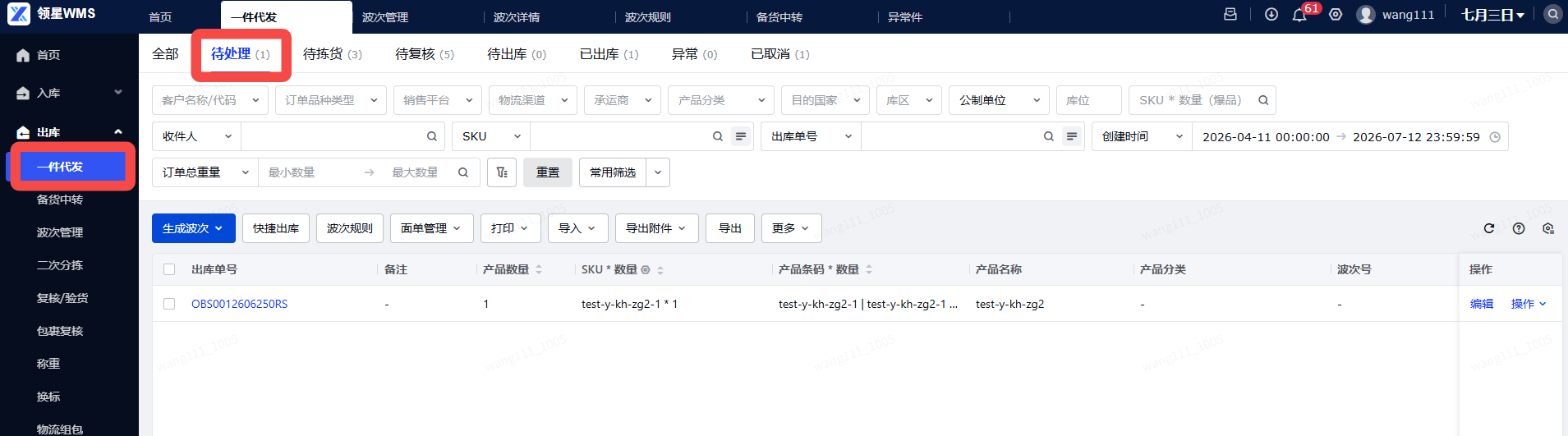Refresh the order table

tap(1489, 228)
